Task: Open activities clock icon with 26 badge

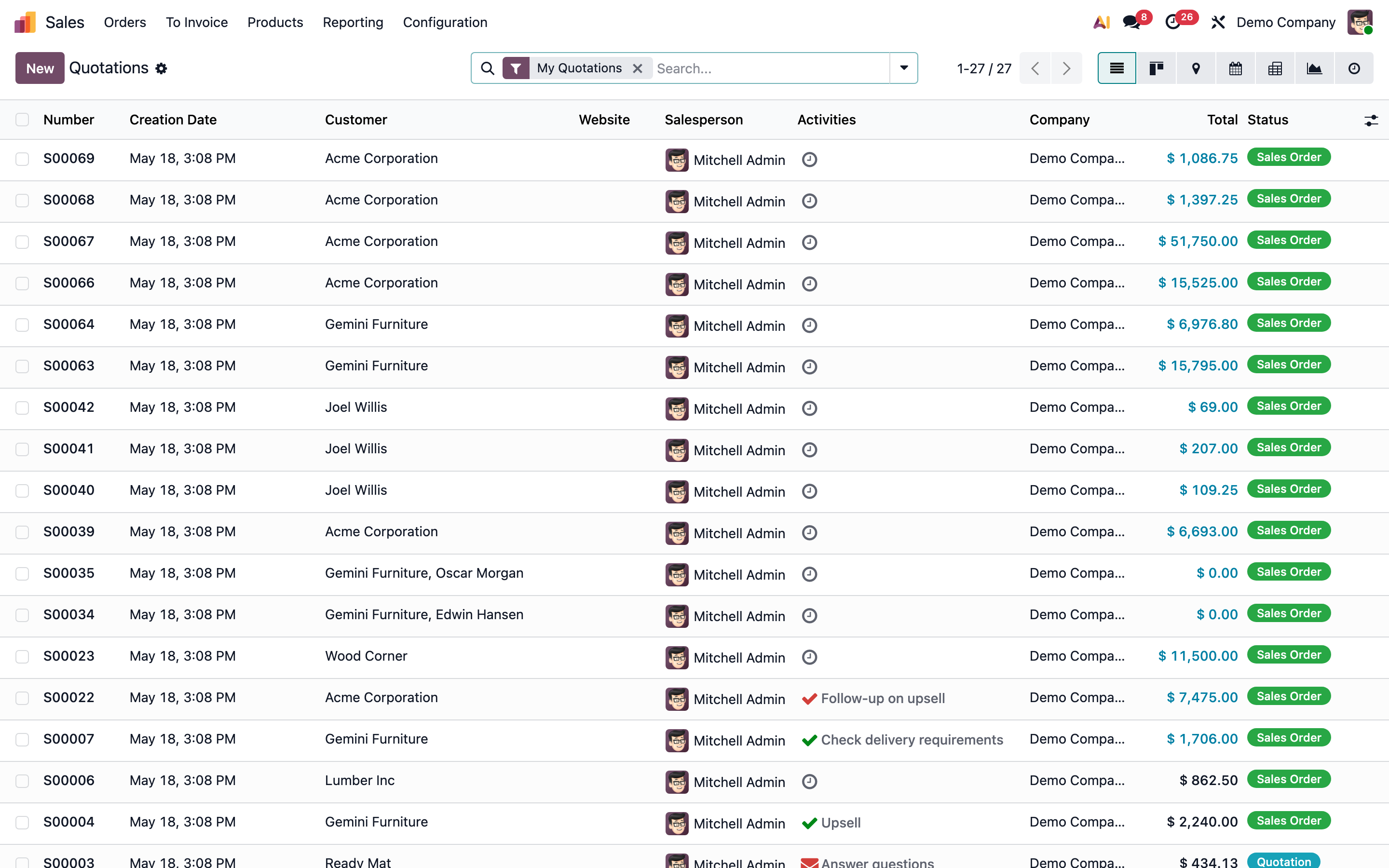Action: 1172,22
